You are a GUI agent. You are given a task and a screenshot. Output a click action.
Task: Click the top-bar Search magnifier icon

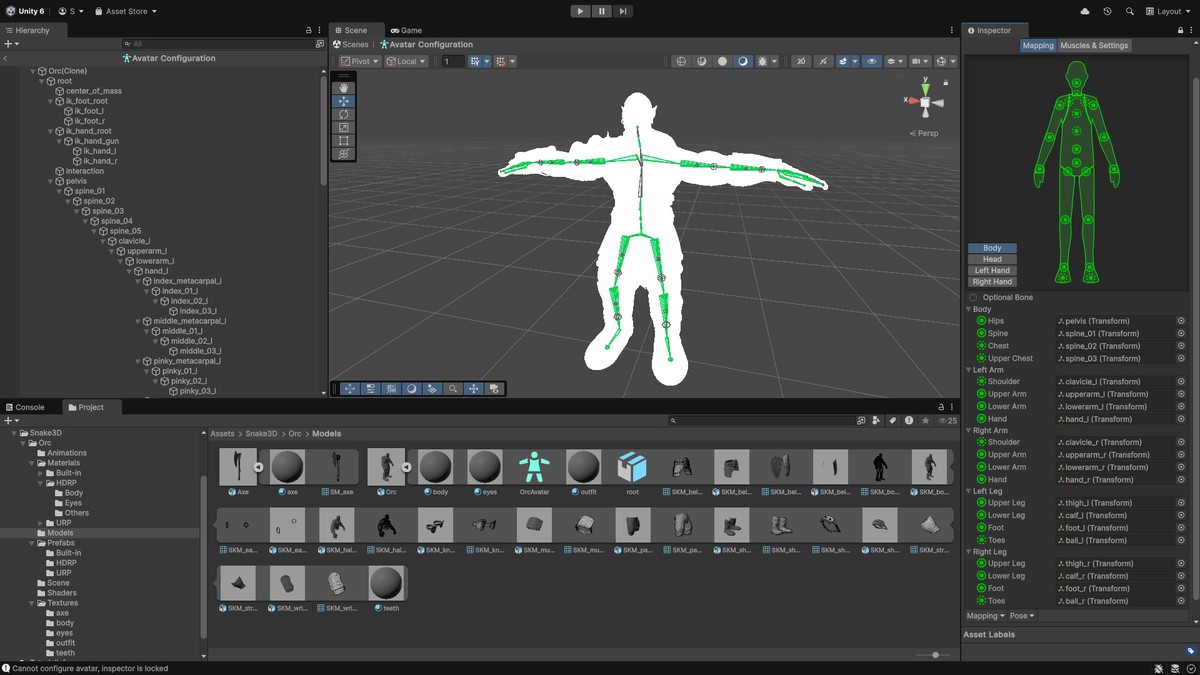tap(1130, 11)
